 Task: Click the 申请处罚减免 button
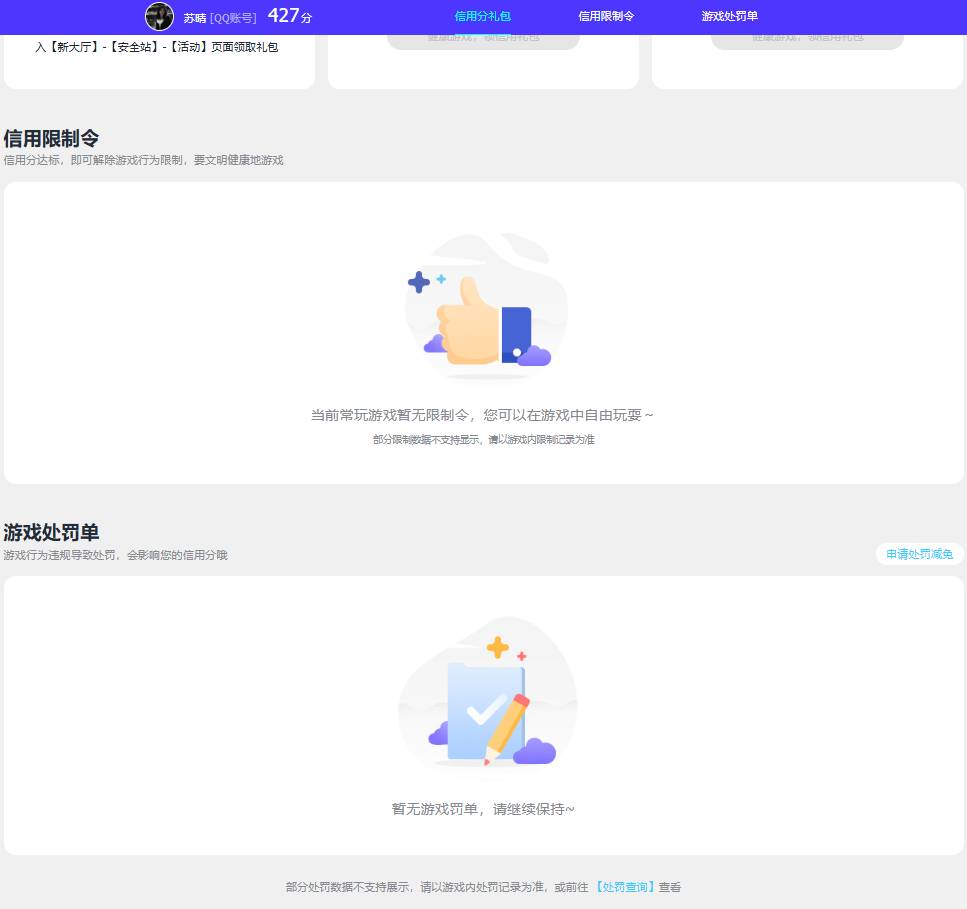coord(920,554)
